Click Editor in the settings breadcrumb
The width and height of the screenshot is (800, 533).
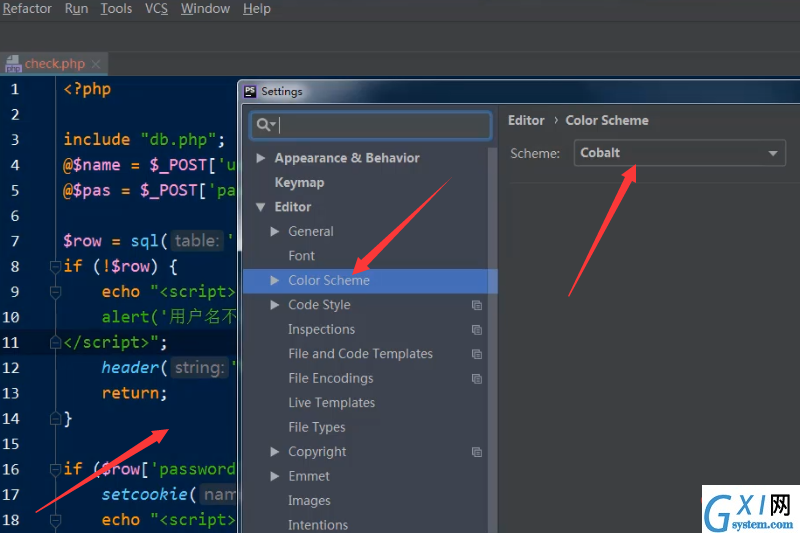(526, 121)
